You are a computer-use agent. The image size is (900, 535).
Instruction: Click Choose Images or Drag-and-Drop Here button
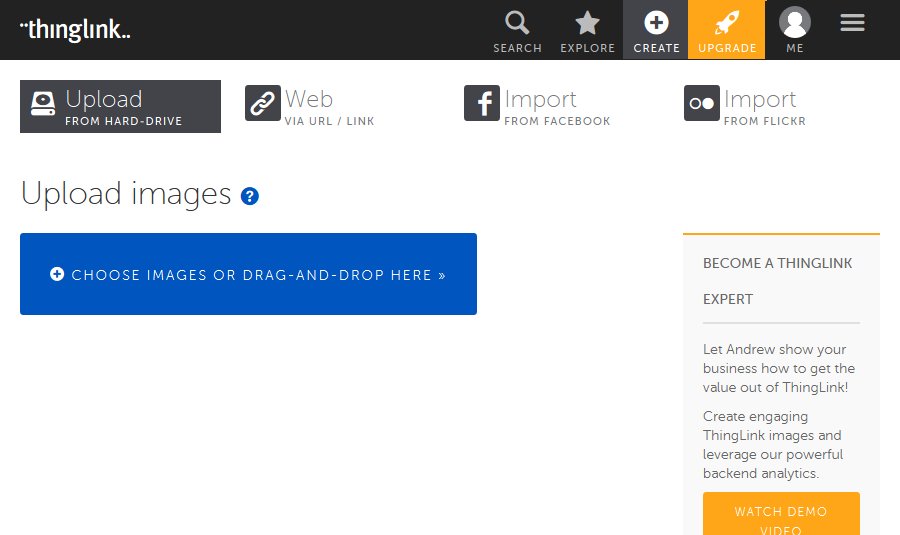coord(249,274)
